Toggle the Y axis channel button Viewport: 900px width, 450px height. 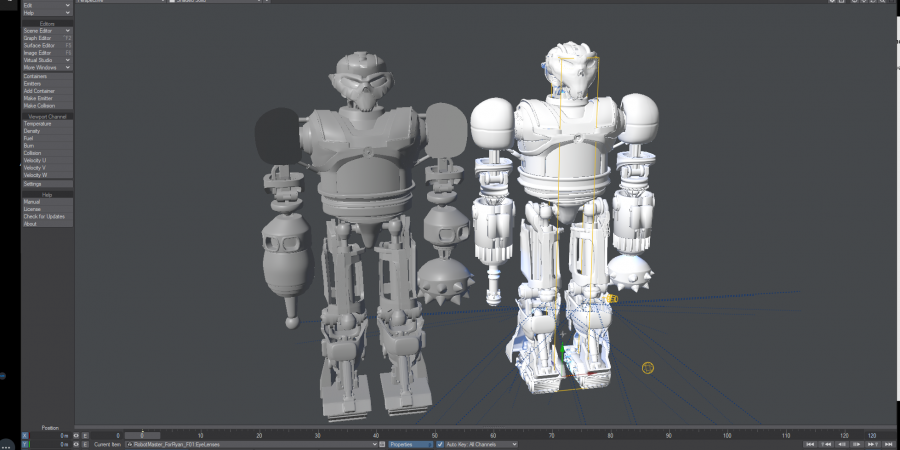click(25, 444)
